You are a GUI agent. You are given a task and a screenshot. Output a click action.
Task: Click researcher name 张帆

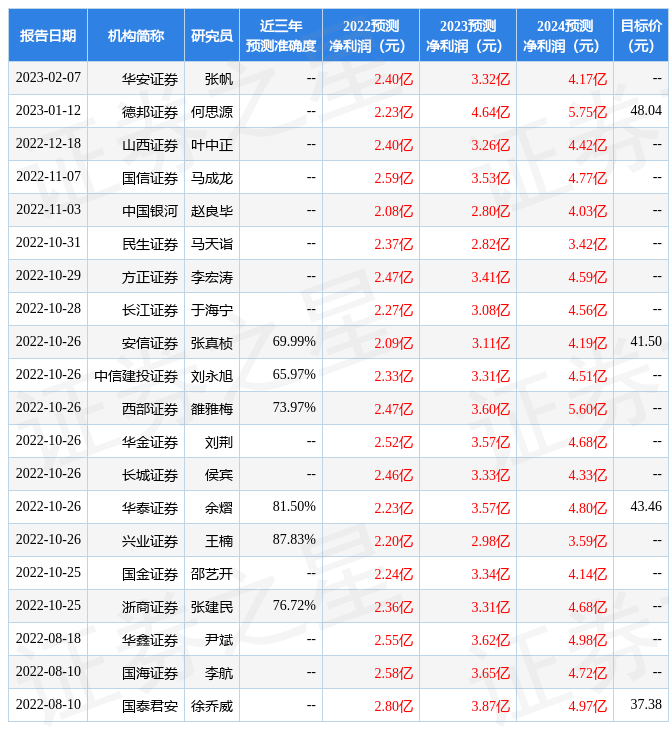pyautogui.click(x=219, y=79)
